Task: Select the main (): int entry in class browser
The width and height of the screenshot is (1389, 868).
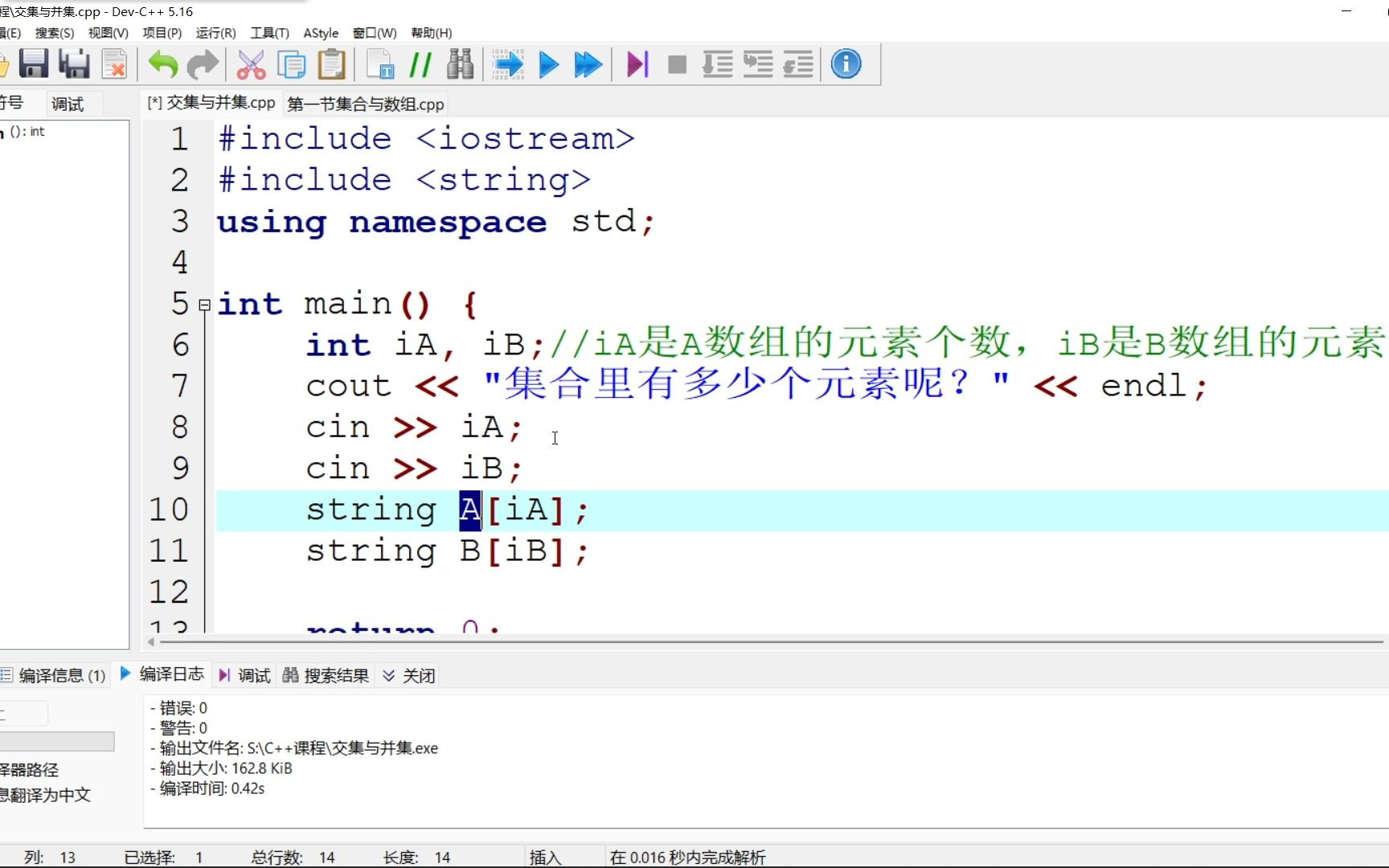Action: point(23,132)
